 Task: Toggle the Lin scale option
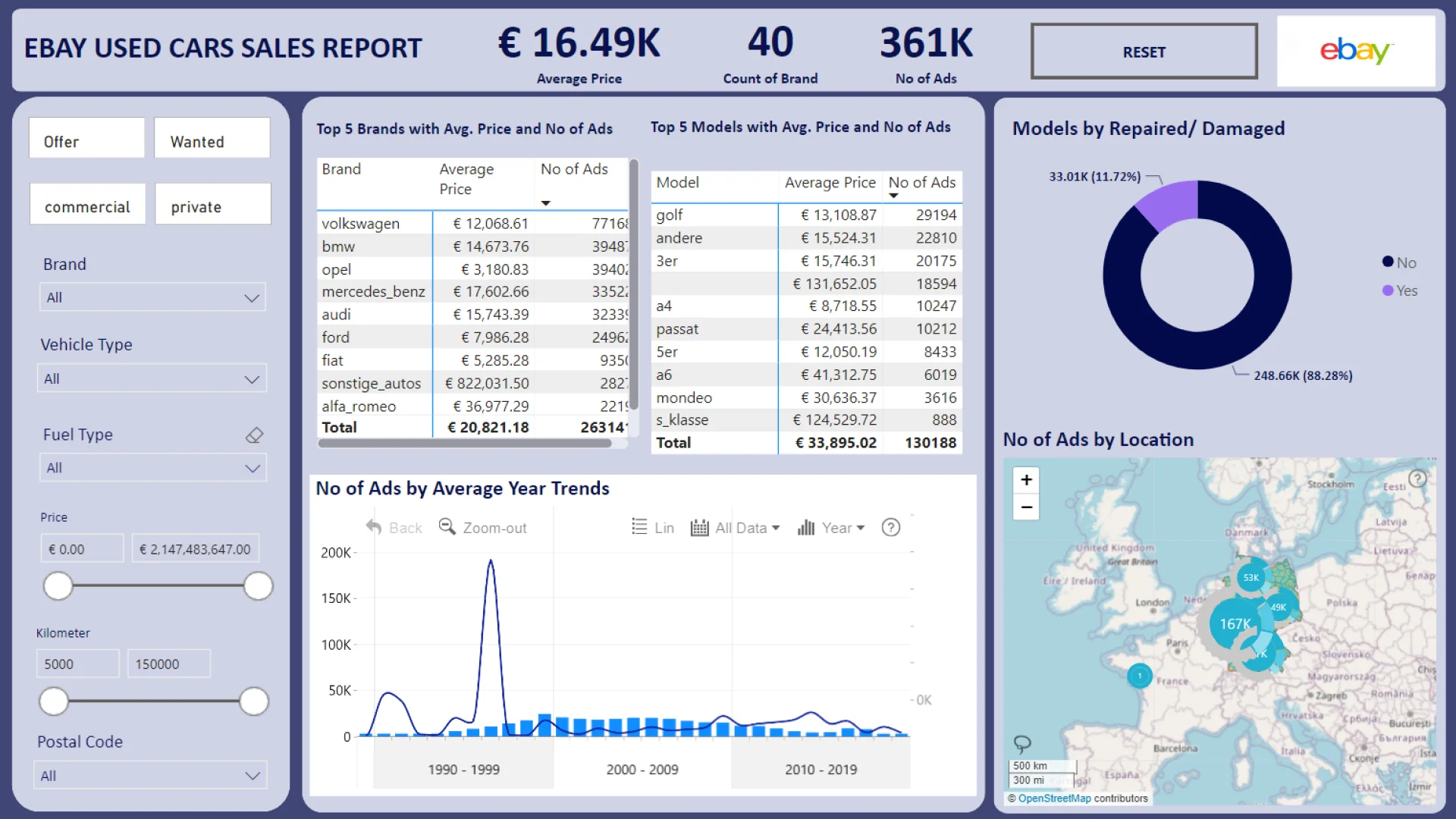point(653,528)
